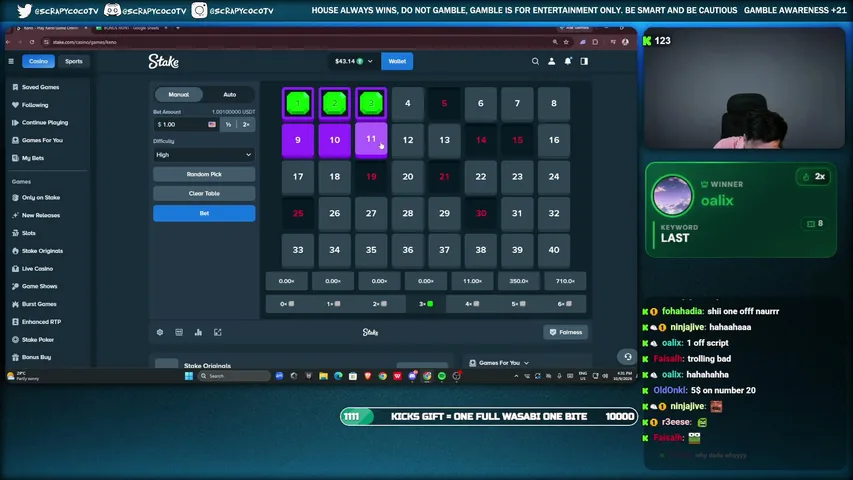853x480 pixels.
Task: Double the bet amount with 2×
Action: [x=246, y=125]
